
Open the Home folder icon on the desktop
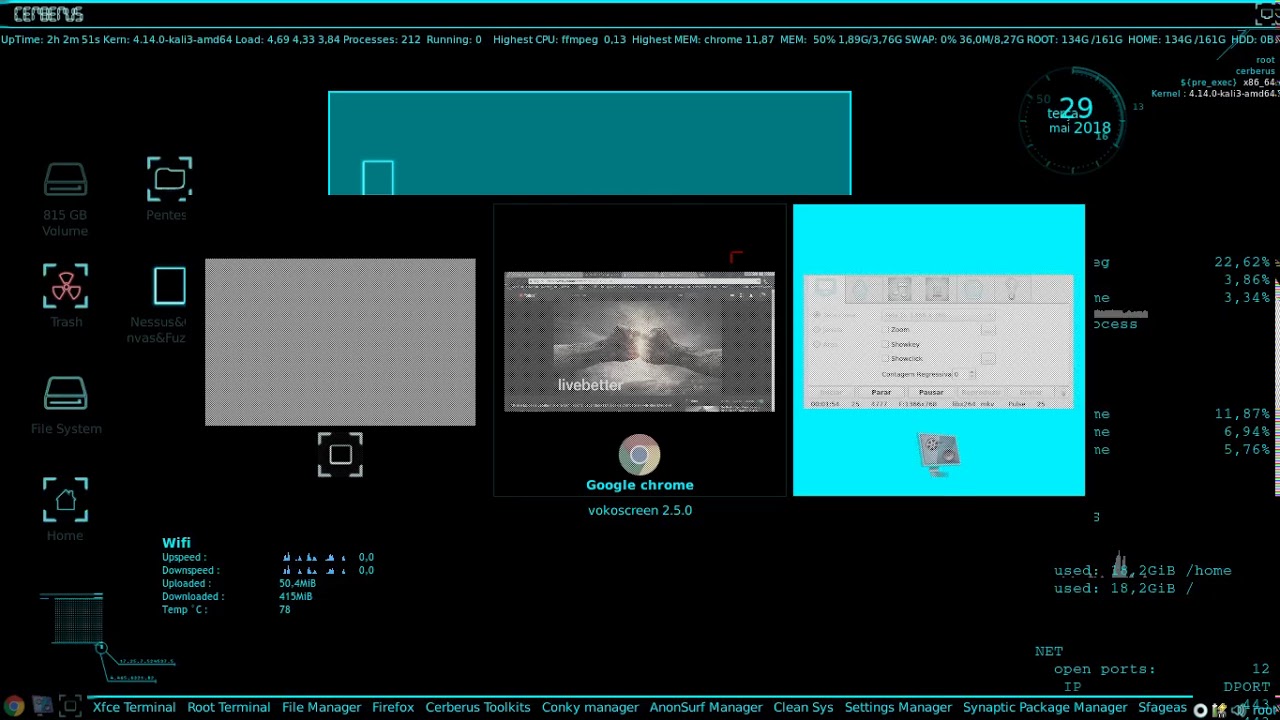[65, 500]
